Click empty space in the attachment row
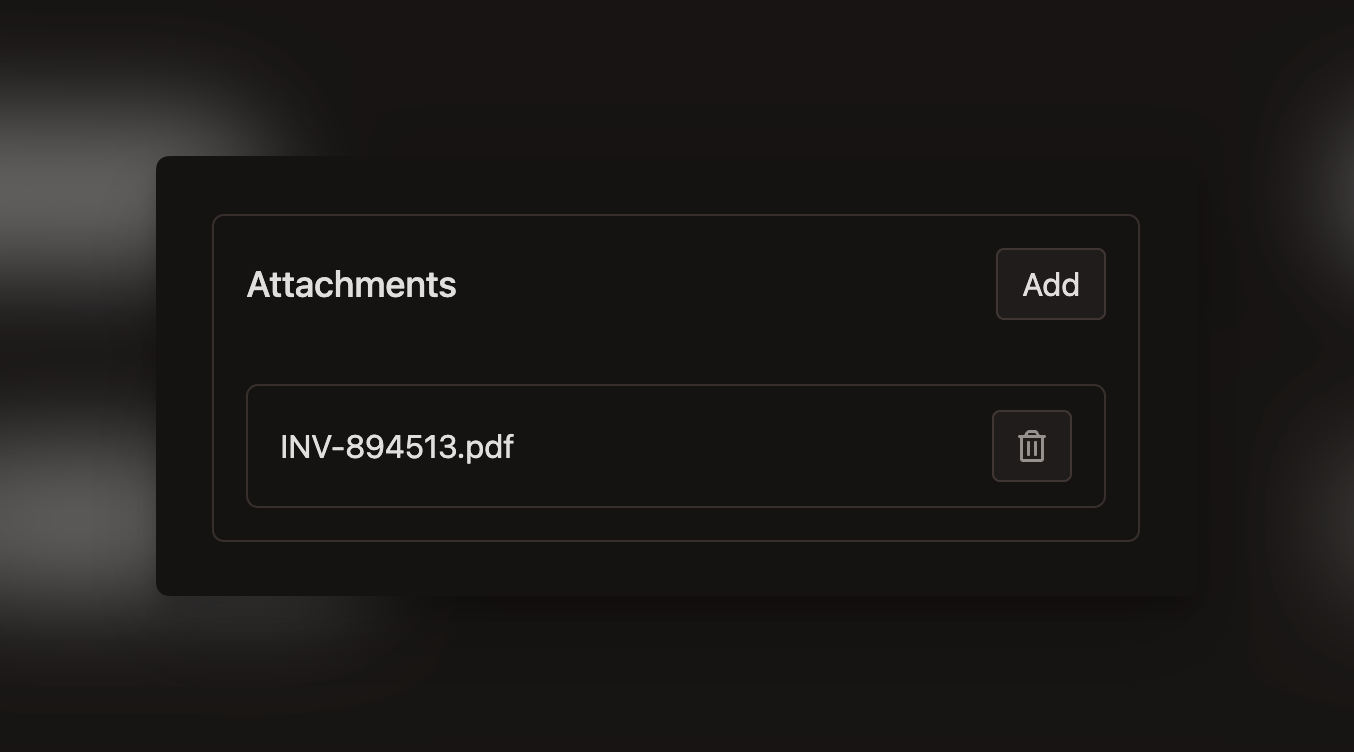The image size is (1354, 752). click(750, 446)
